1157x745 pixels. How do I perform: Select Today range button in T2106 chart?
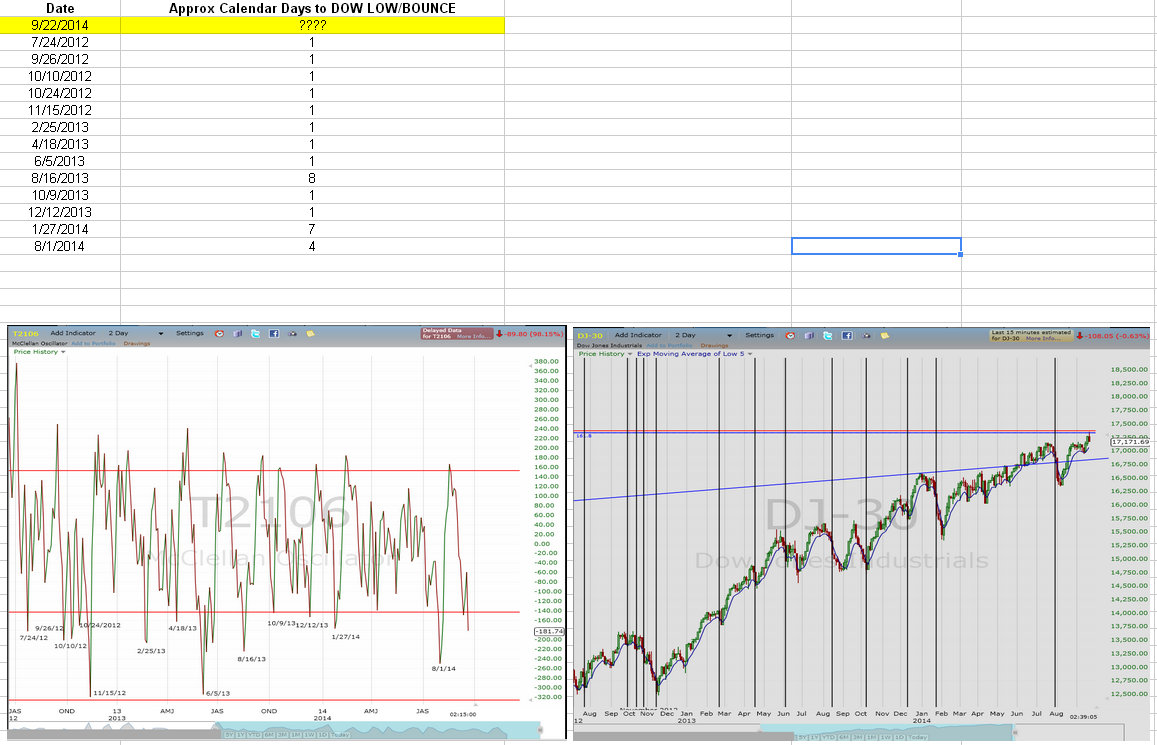tap(340, 735)
